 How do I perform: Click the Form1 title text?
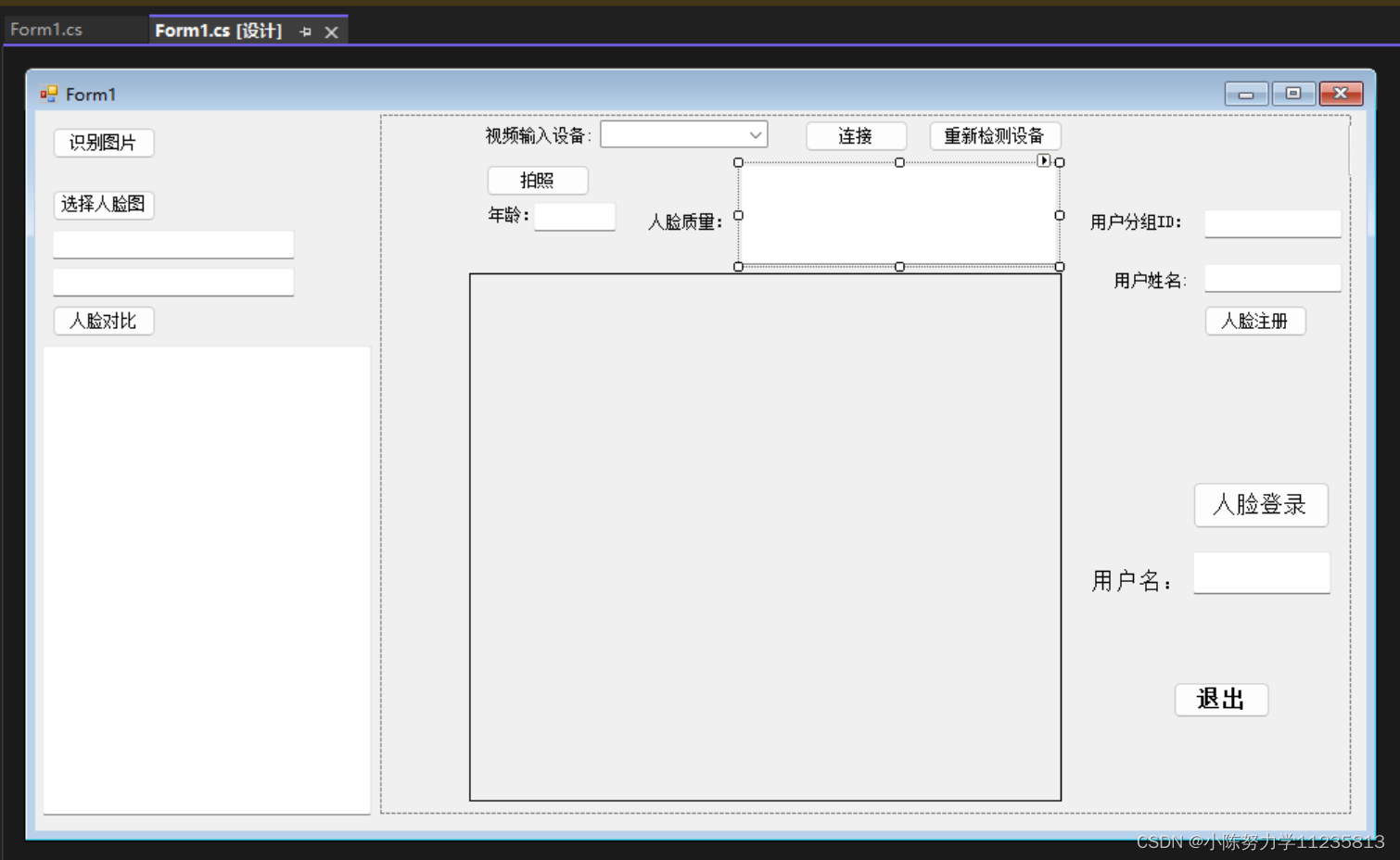click(x=91, y=95)
